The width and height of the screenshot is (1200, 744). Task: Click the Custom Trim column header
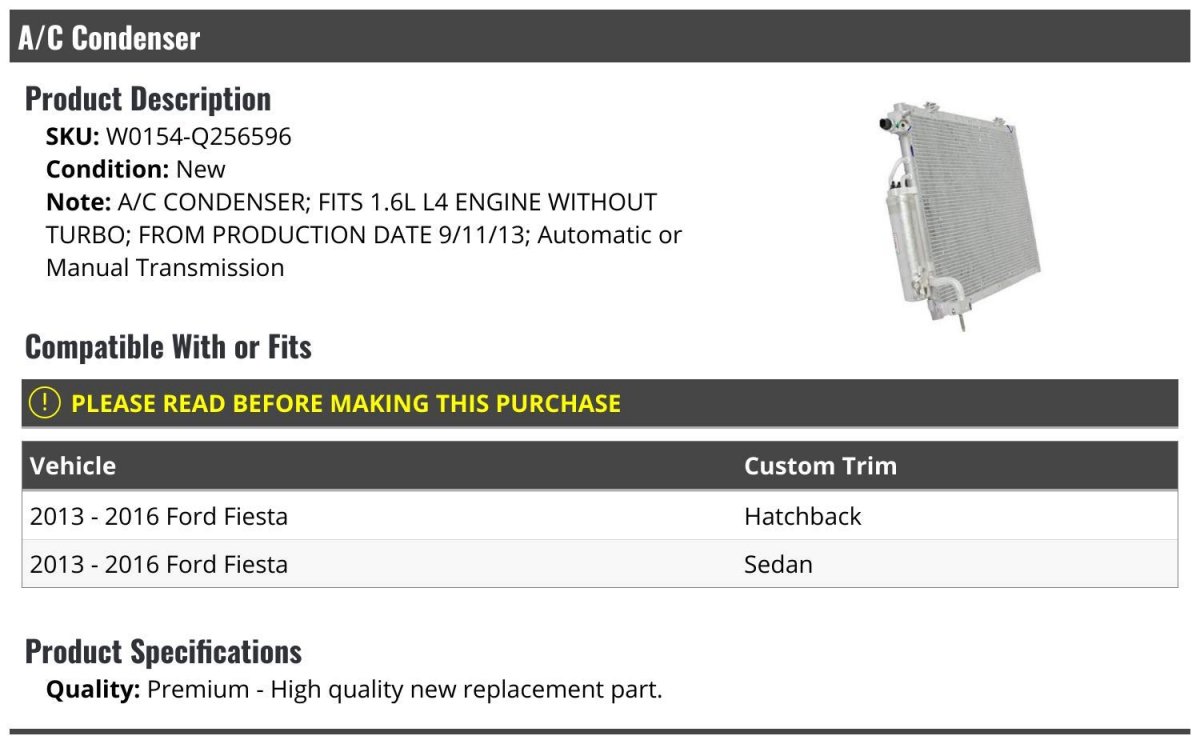820,466
